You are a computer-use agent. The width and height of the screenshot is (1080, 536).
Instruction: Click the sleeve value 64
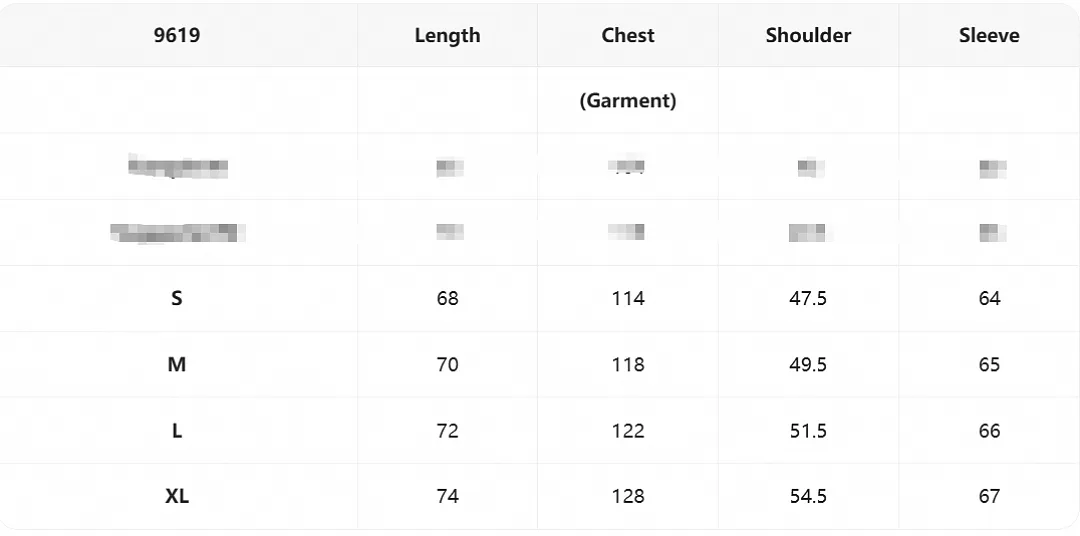(x=989, y=298)
